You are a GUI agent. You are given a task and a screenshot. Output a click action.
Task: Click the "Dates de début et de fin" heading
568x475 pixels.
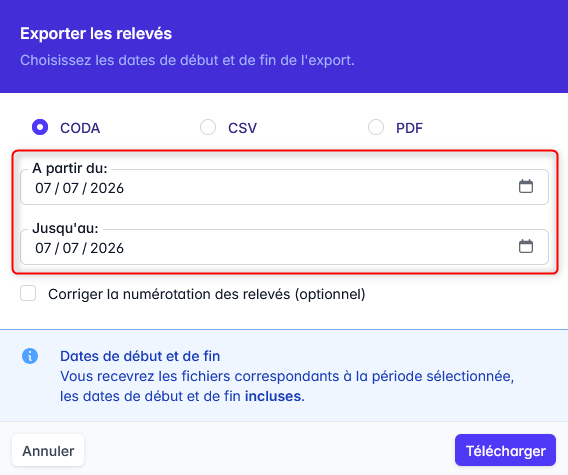(140, 356)
